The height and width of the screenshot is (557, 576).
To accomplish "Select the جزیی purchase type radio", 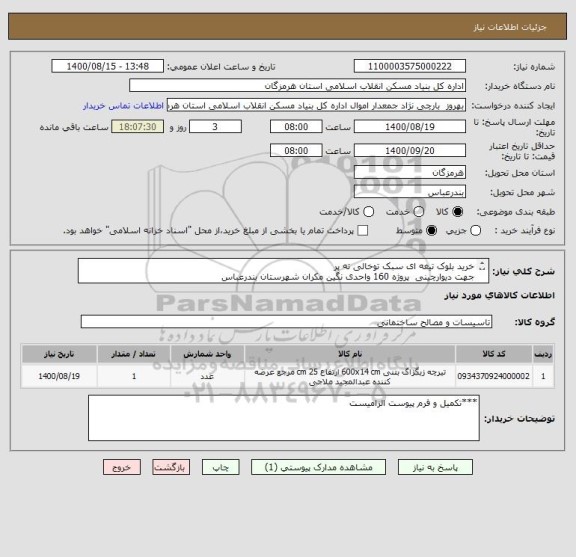I will [475, 231].
